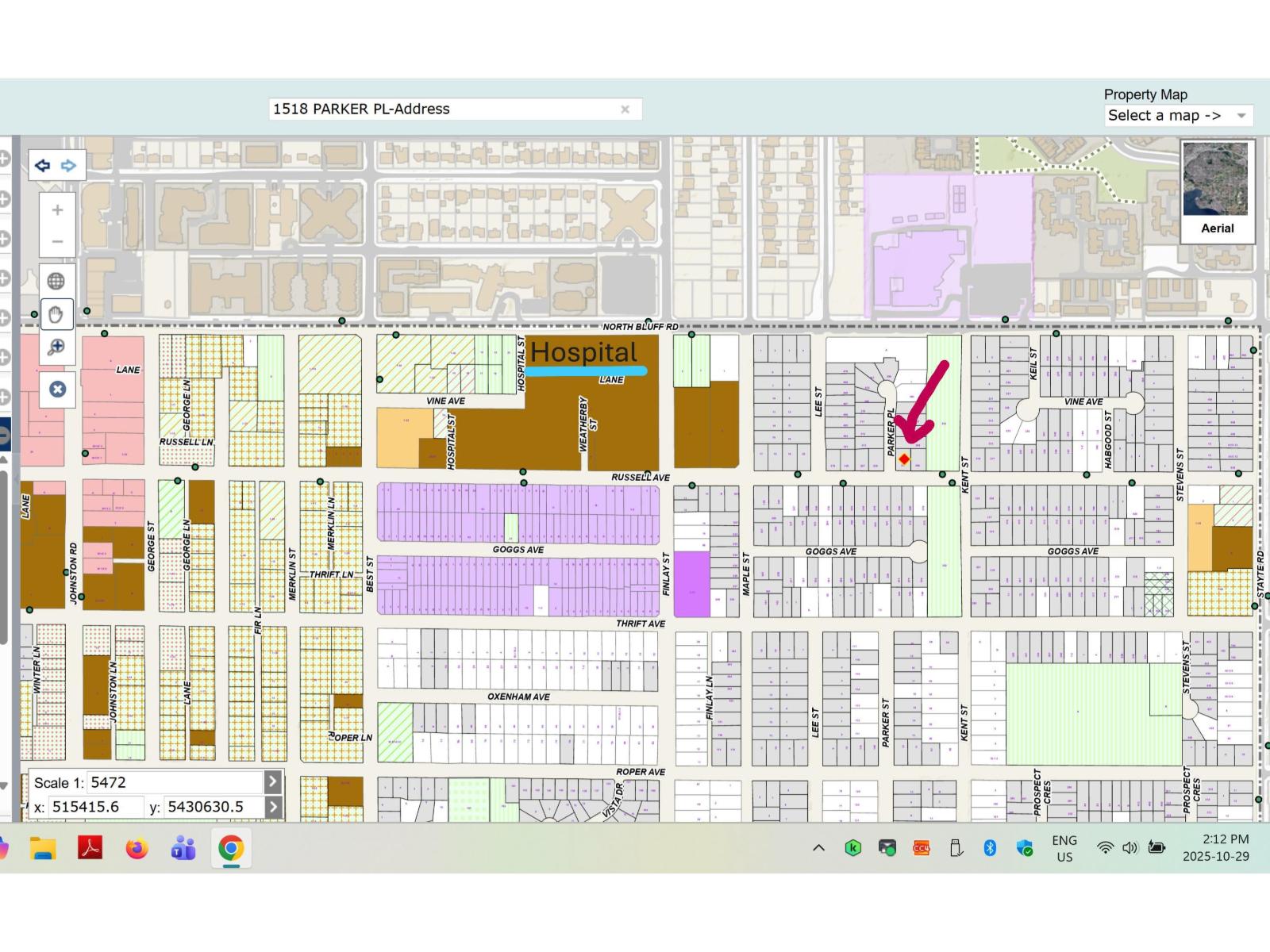Apply scale with the arrow button
The width and height of the screenshot is (1270, 952).
272,782
